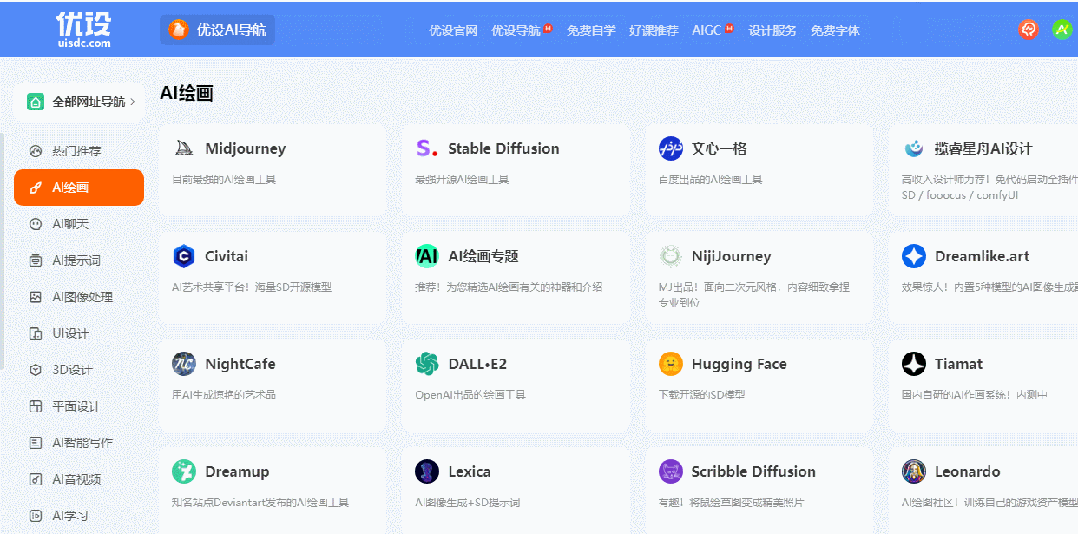Viewport: 1078px width, 534px height.
Task: Click the Midjourney sailboat icon
Action: 184,148
